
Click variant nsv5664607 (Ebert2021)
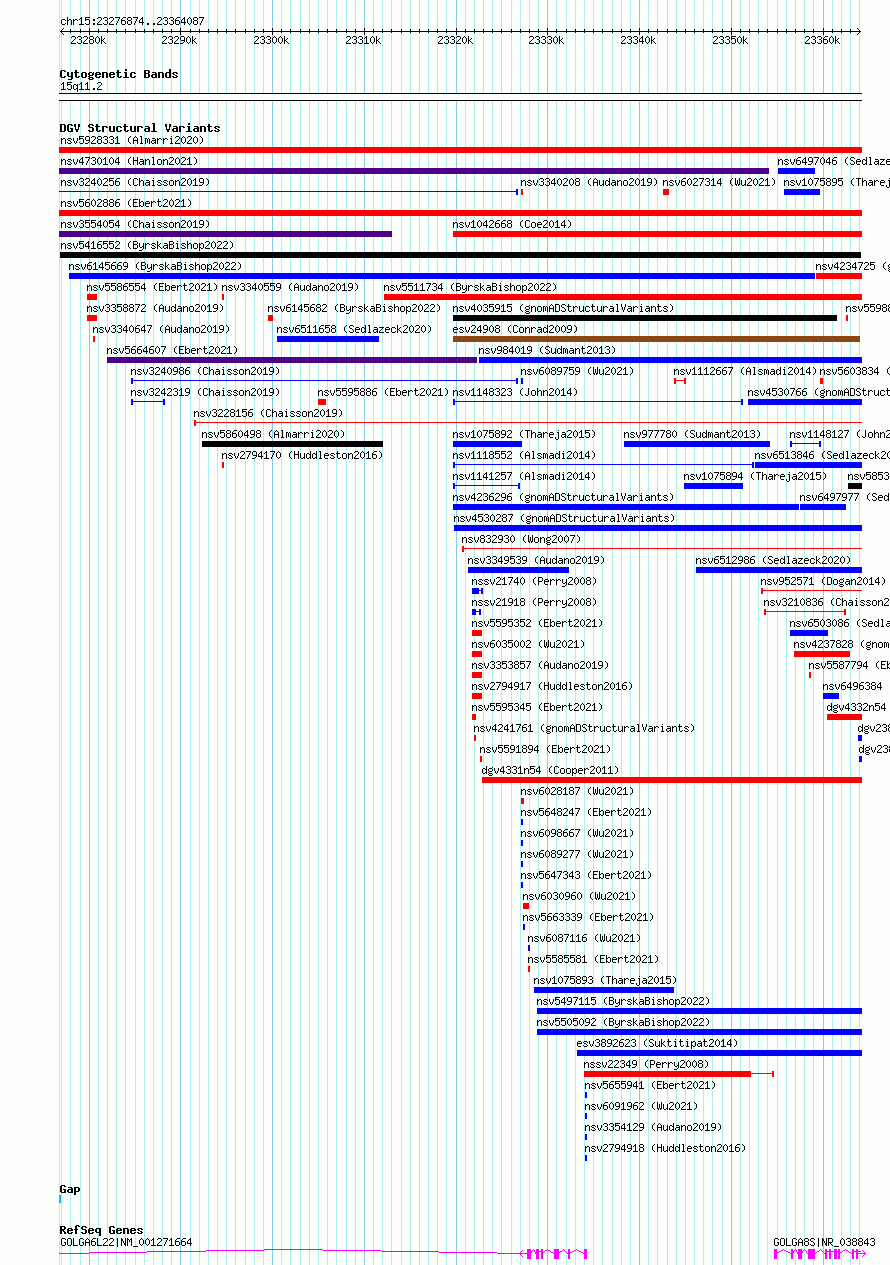pyautogui.click(x=172, y=350)
